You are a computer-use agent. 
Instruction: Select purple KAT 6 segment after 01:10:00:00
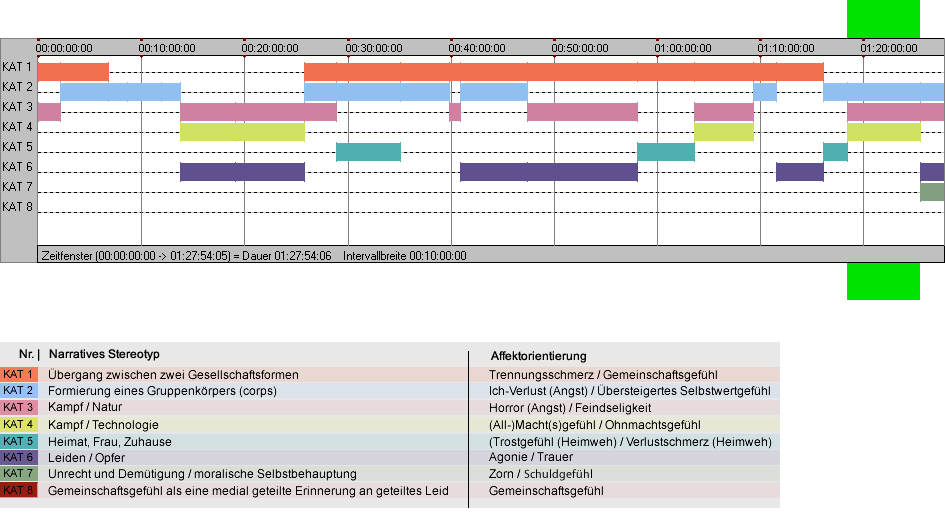[800, 172]
